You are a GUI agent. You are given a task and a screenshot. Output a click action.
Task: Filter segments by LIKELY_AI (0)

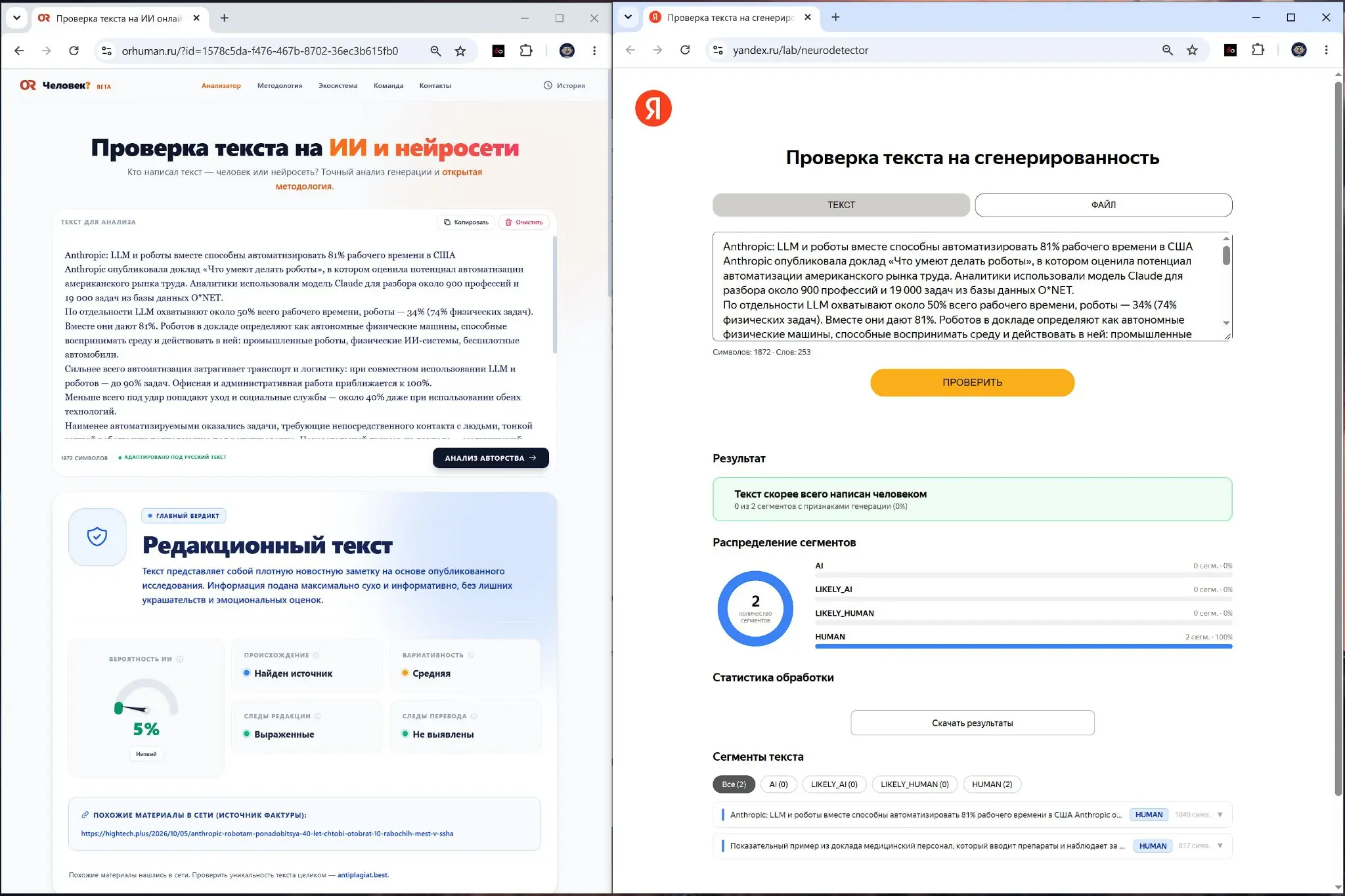(x=834, y=784)
